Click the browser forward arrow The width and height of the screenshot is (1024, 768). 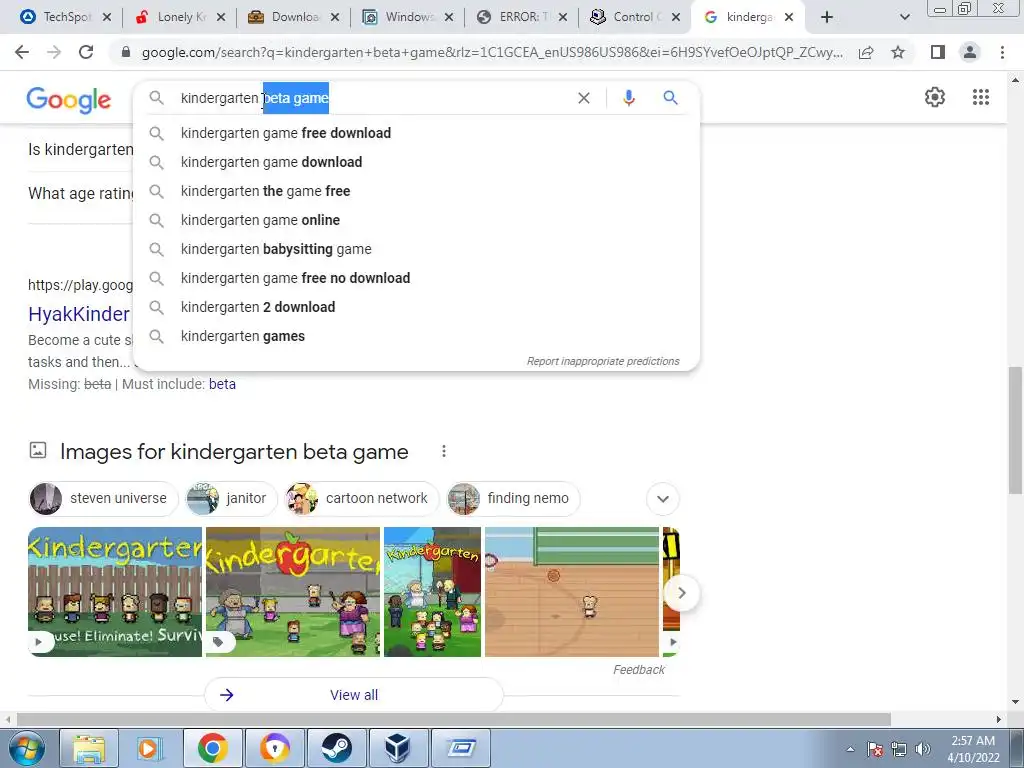(54, 52)
